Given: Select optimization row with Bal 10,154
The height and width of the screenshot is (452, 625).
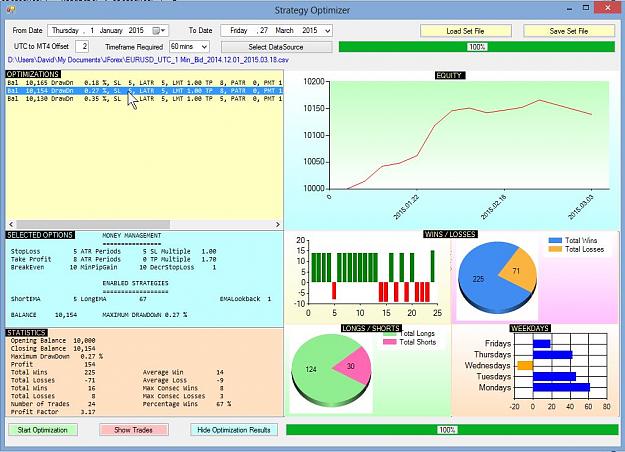Looking at the screenshot, I should pos(144,91).
